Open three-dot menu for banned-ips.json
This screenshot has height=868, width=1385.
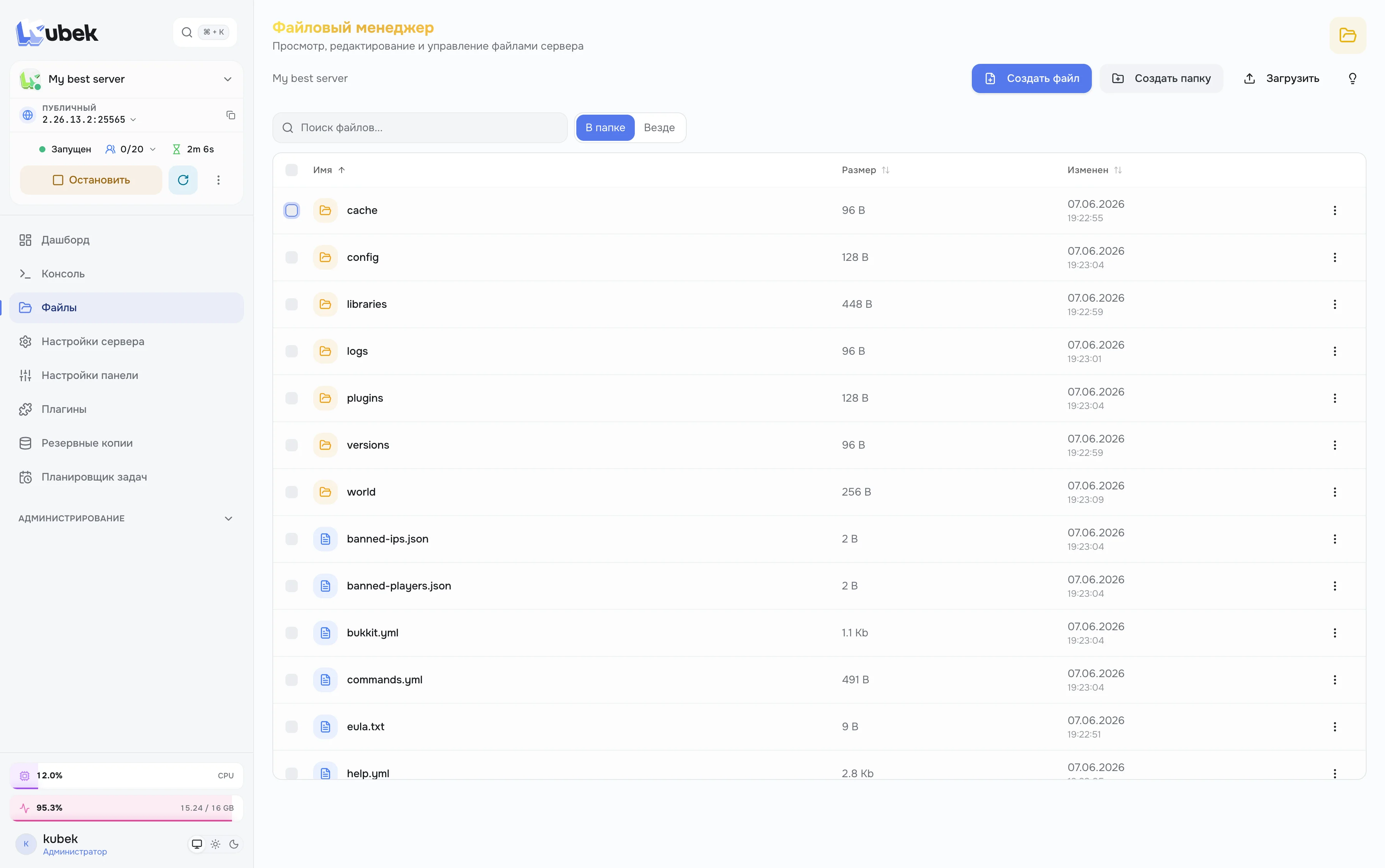1335,539
